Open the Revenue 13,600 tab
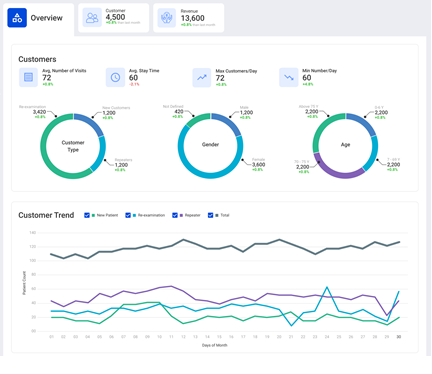 [x=189, y=18]
